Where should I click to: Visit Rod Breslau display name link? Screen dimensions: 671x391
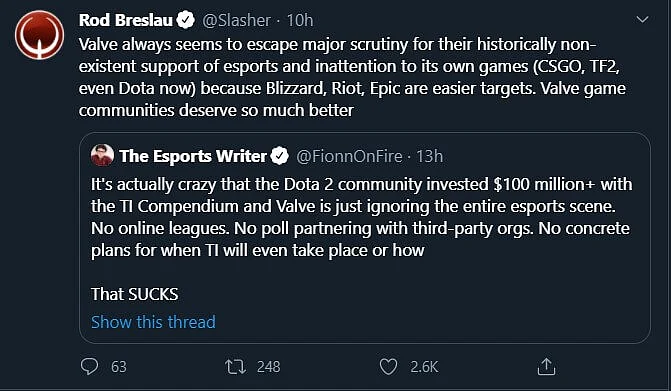[125, 20]
